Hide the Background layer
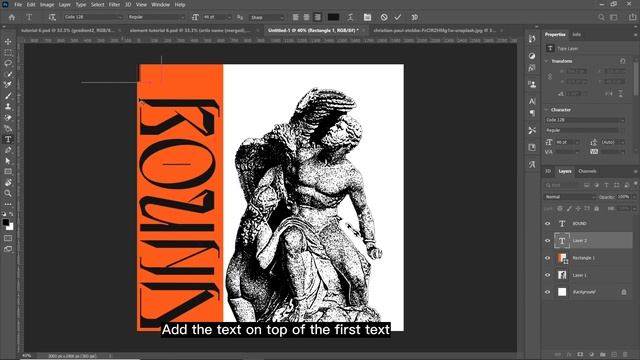 [548, 292]
